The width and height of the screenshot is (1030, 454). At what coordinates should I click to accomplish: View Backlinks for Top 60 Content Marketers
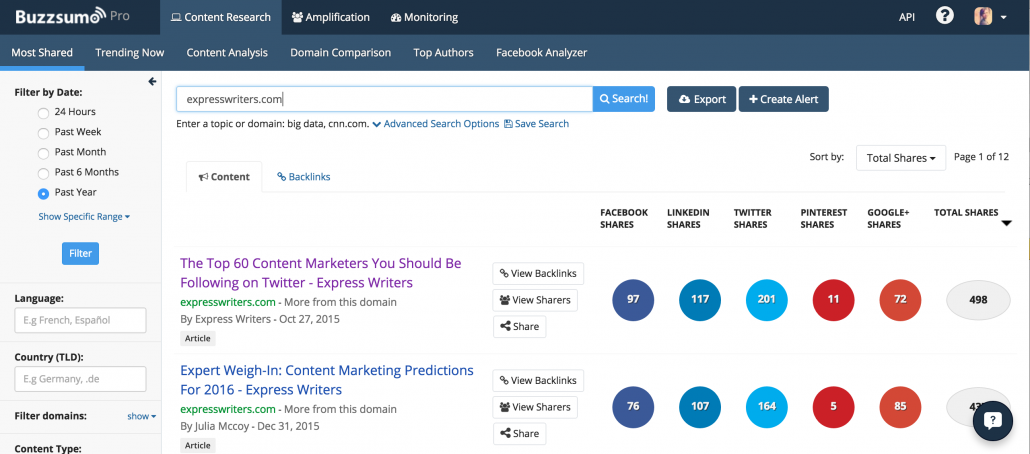pyautogui.click(x=538, y=273)
